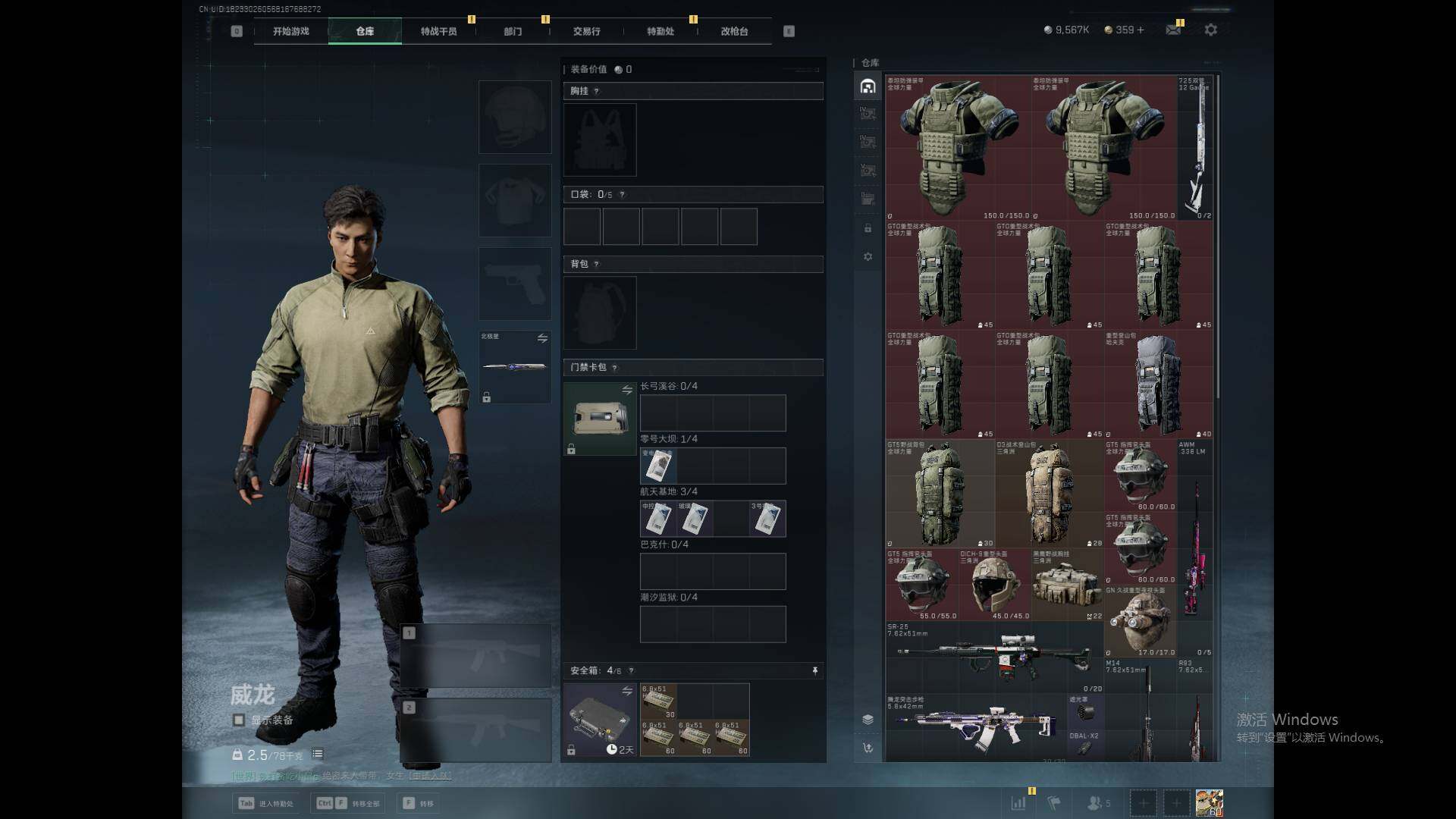The height and width of the screenshot is (819, 1456).
Task: Expand the 359 currency plus button
Action: point(1140,30)
